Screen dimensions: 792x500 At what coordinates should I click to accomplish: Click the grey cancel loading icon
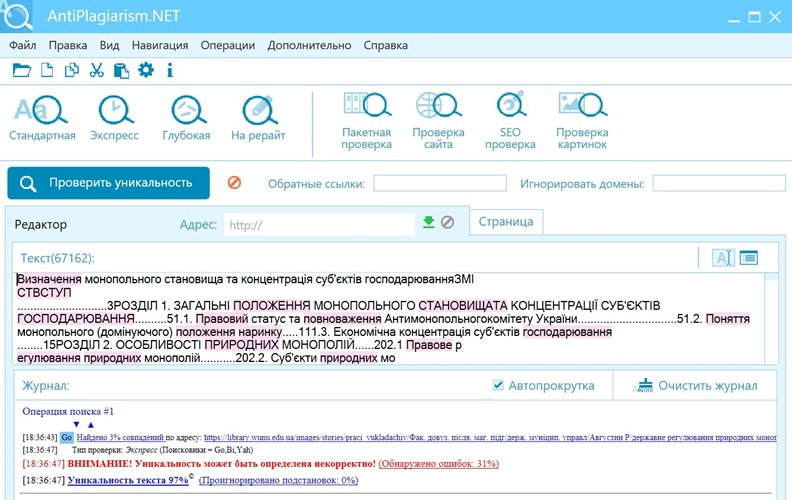coord(448,222)
